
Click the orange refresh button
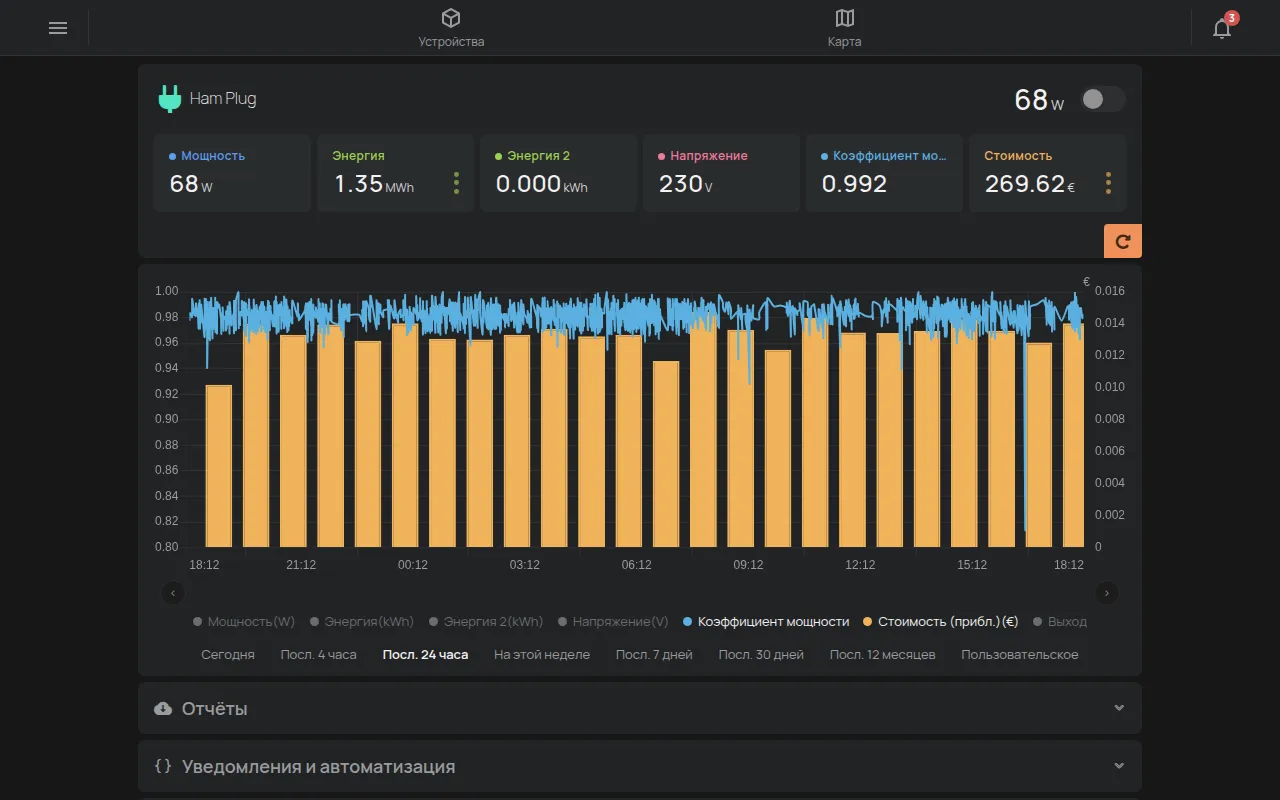click(x=1123, y=241)
